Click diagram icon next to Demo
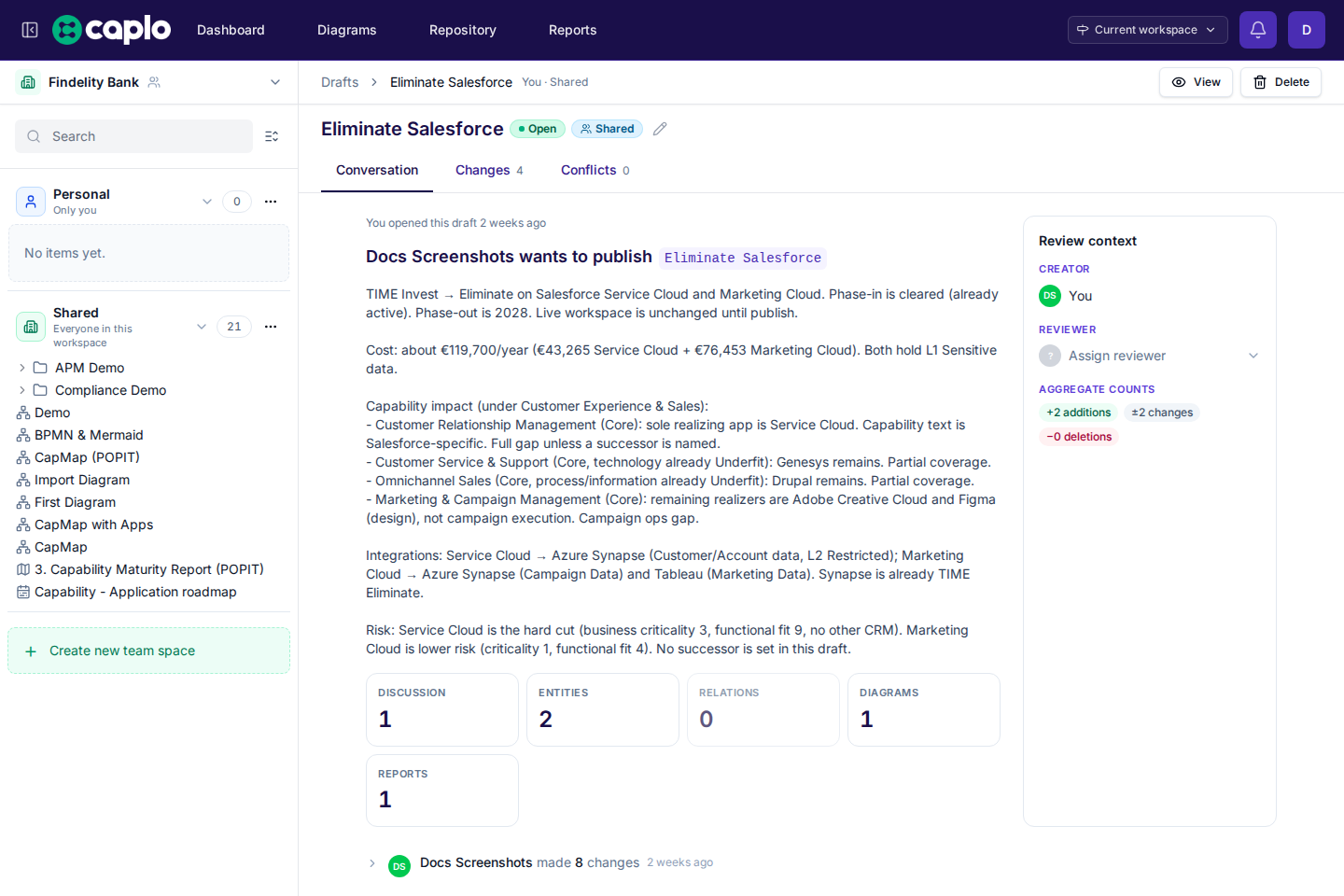This screenshot has height=896, width=1344. point(23,413)
